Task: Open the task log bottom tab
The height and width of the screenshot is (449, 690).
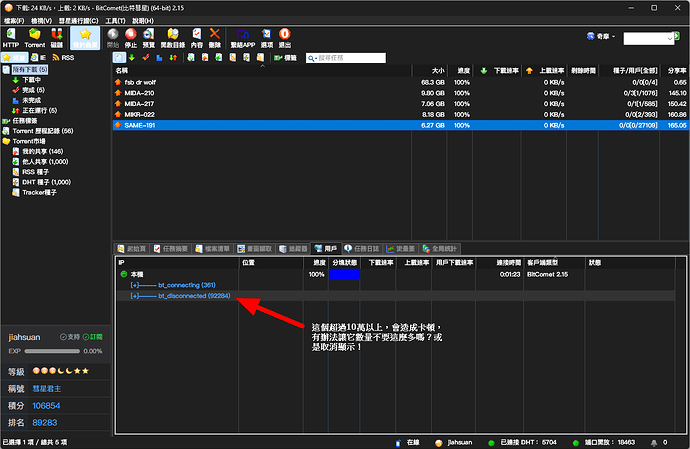Action: [362, 249]
